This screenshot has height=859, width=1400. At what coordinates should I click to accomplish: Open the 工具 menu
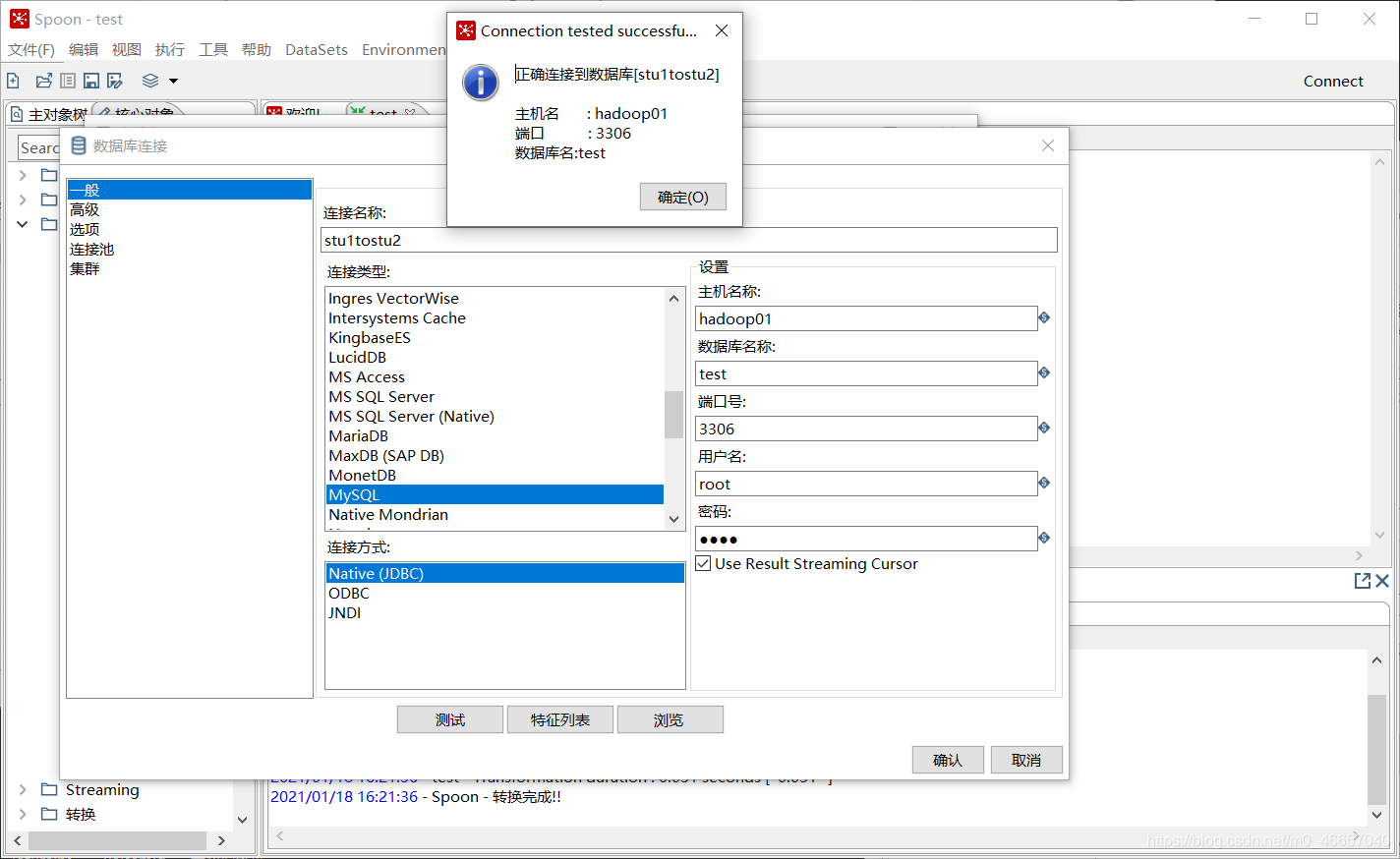point(213,49)
